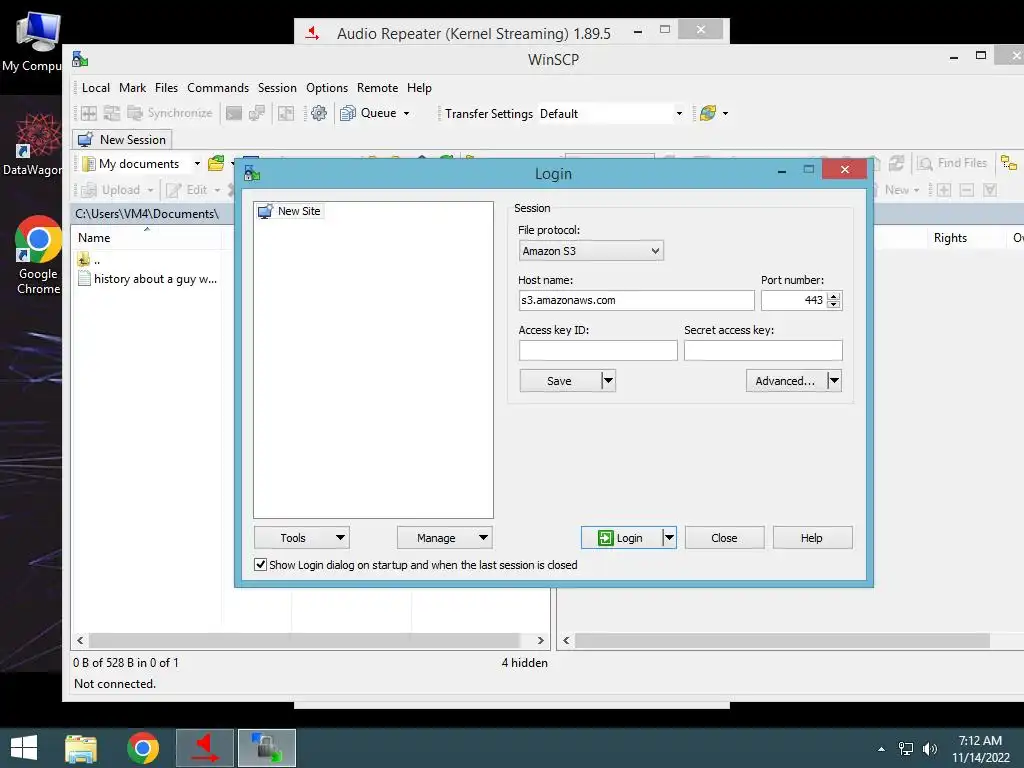Open the Mark menu
Screen dimensions: 1024x768
pos(133,88)
